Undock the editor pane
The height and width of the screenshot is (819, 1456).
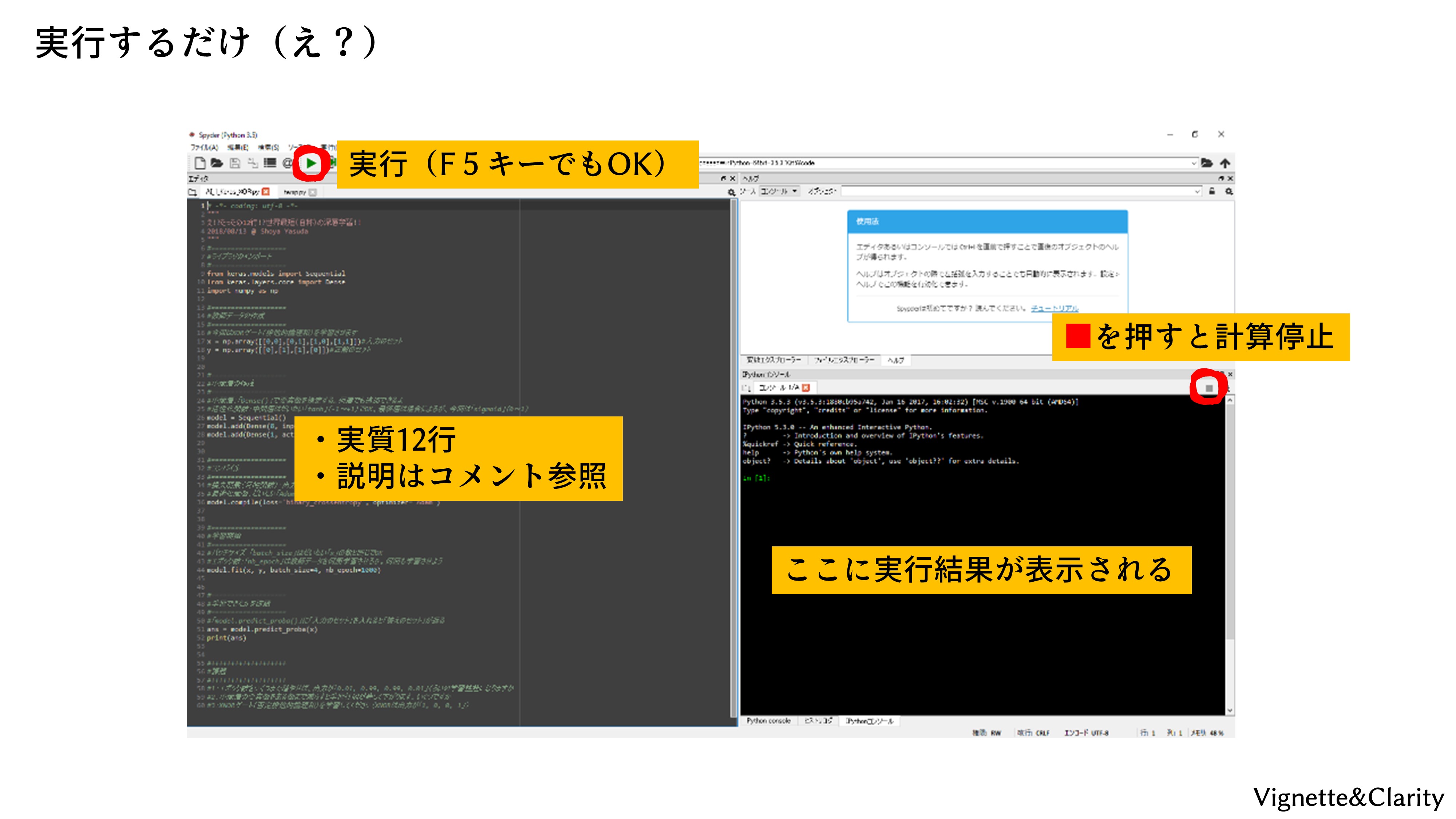pos(724,178)
